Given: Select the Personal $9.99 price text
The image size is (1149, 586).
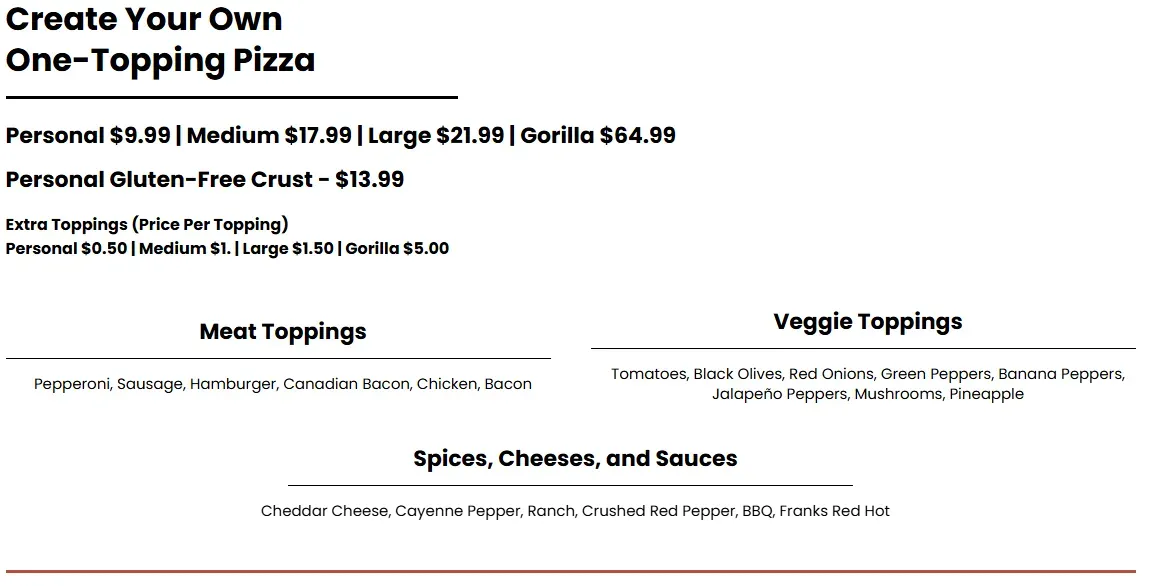Looking at the screenshot, I should [x=88, y=136].
